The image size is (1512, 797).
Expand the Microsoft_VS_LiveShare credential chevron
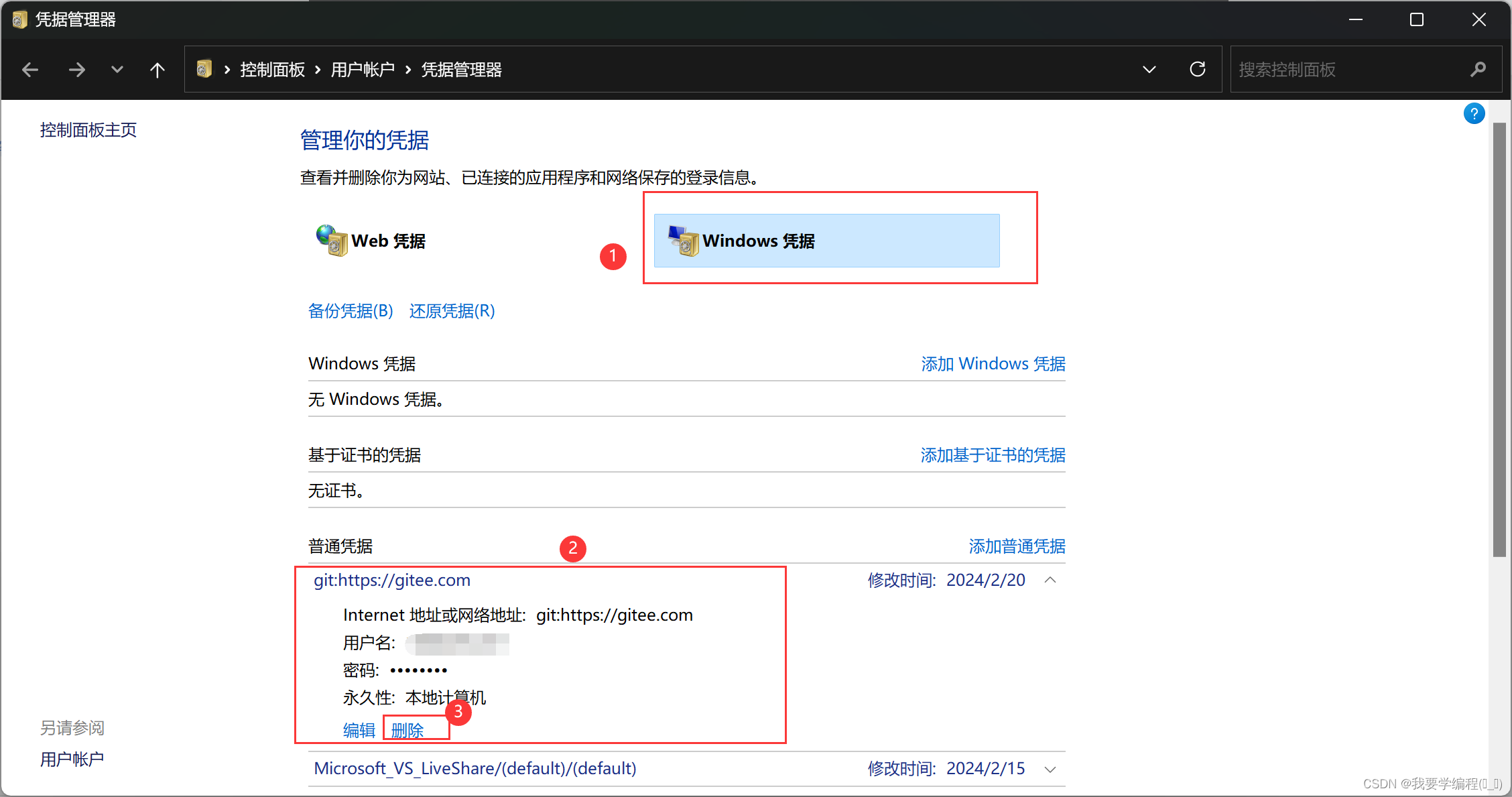point(1050,770)
